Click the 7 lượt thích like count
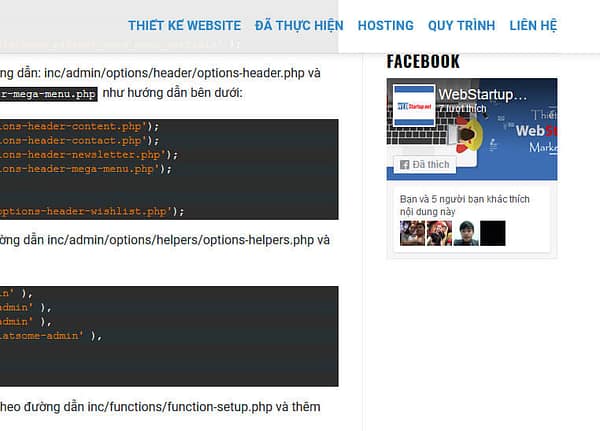Viewport: 600px width, 431px height. (463, 109)
